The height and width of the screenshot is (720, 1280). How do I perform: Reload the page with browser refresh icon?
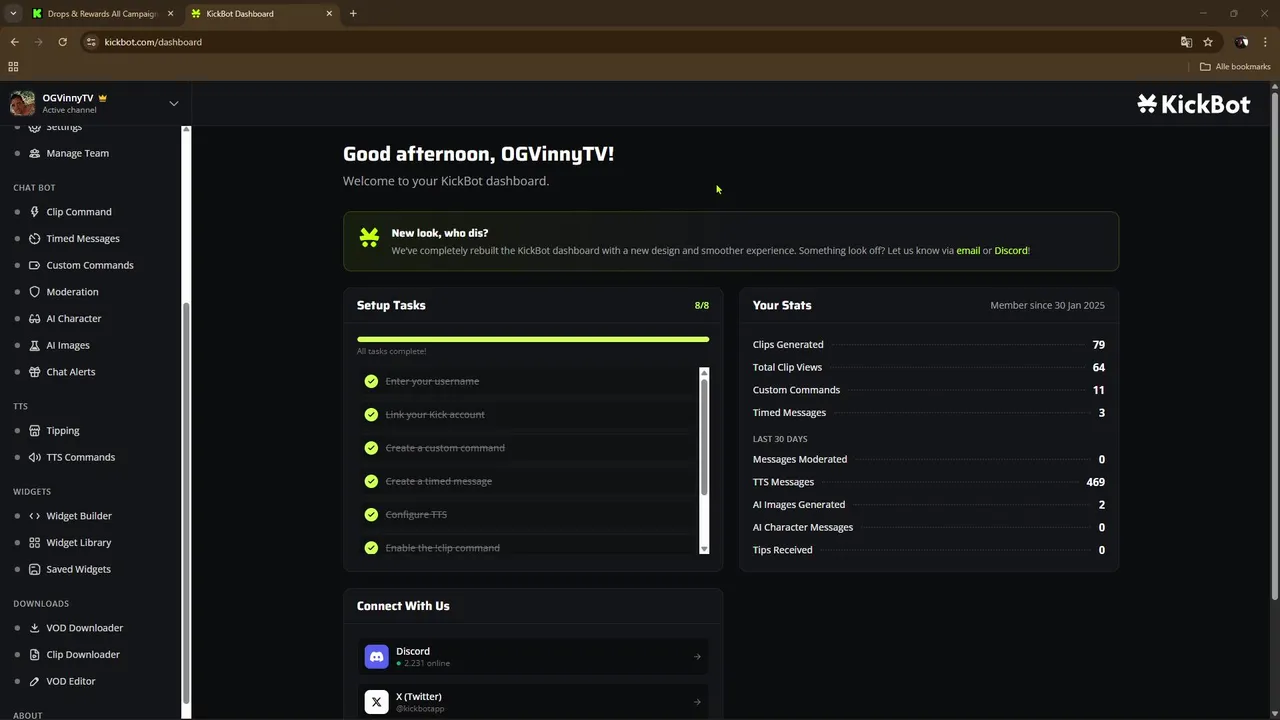62,42
